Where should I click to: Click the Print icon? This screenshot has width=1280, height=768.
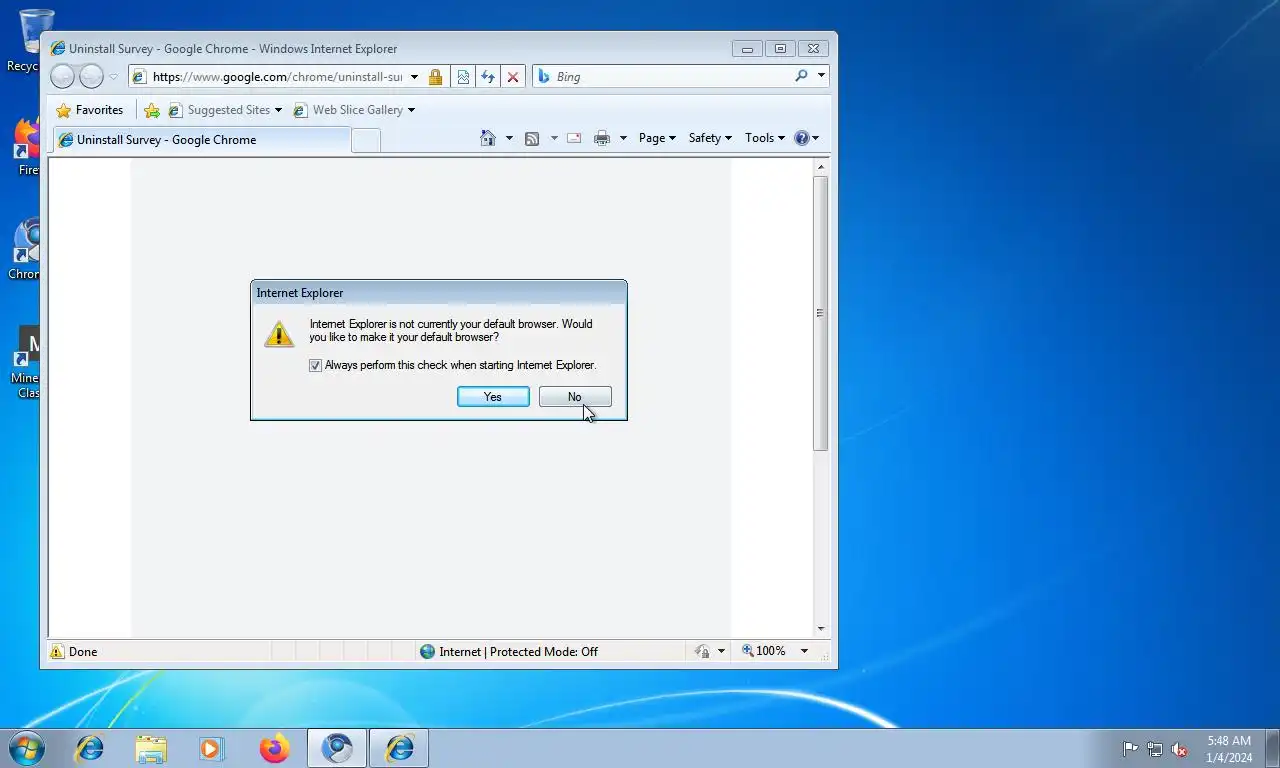coord(602,138)
